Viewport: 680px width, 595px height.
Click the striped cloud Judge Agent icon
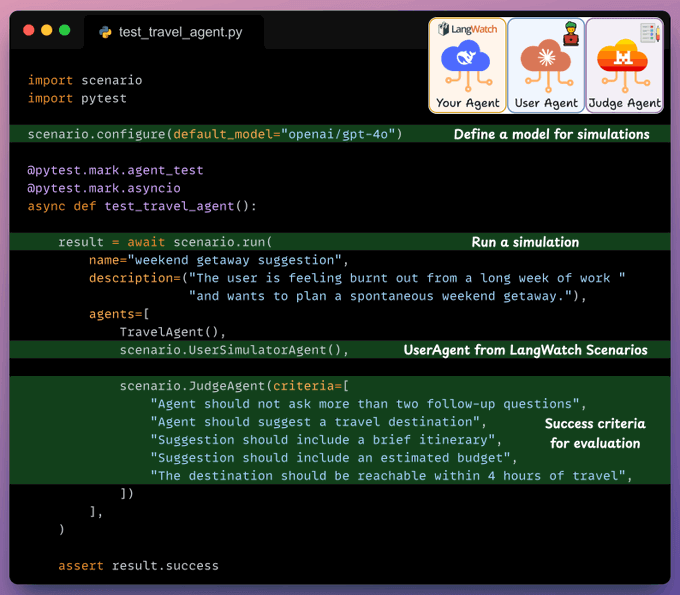pyautogui.click(x=622, y=65)
